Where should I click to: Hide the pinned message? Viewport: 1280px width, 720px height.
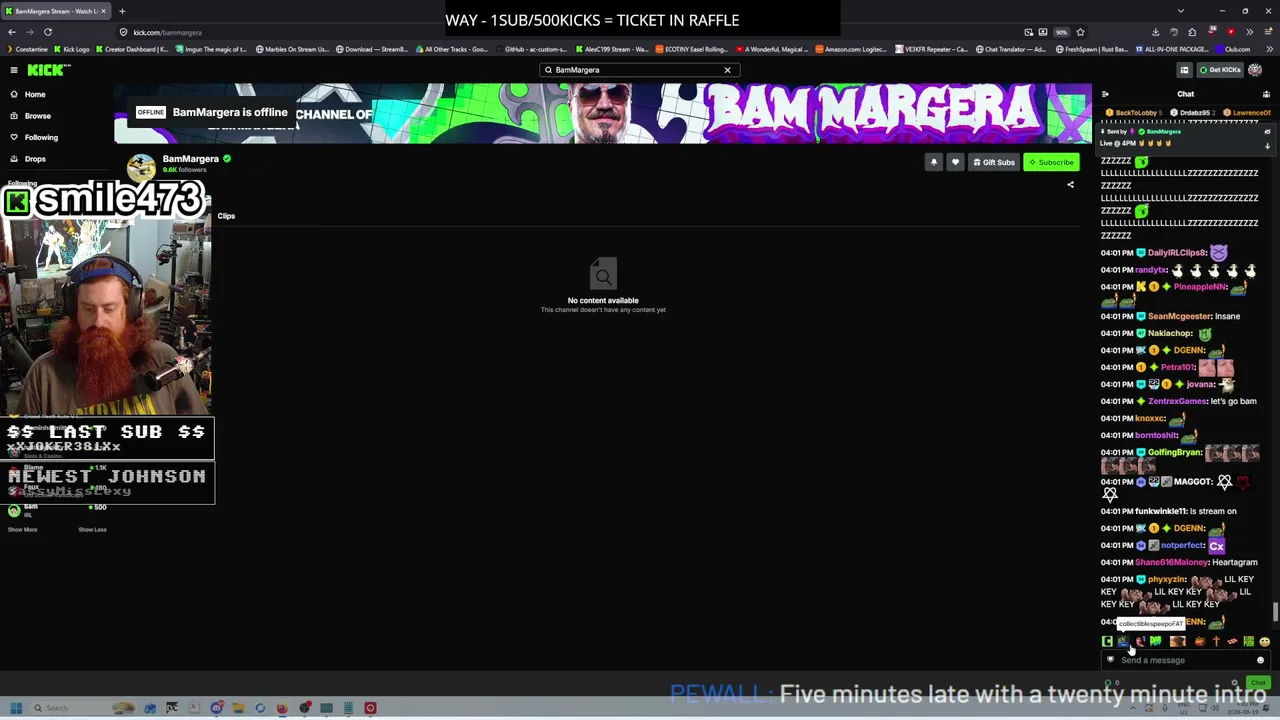click(1267, 132)
